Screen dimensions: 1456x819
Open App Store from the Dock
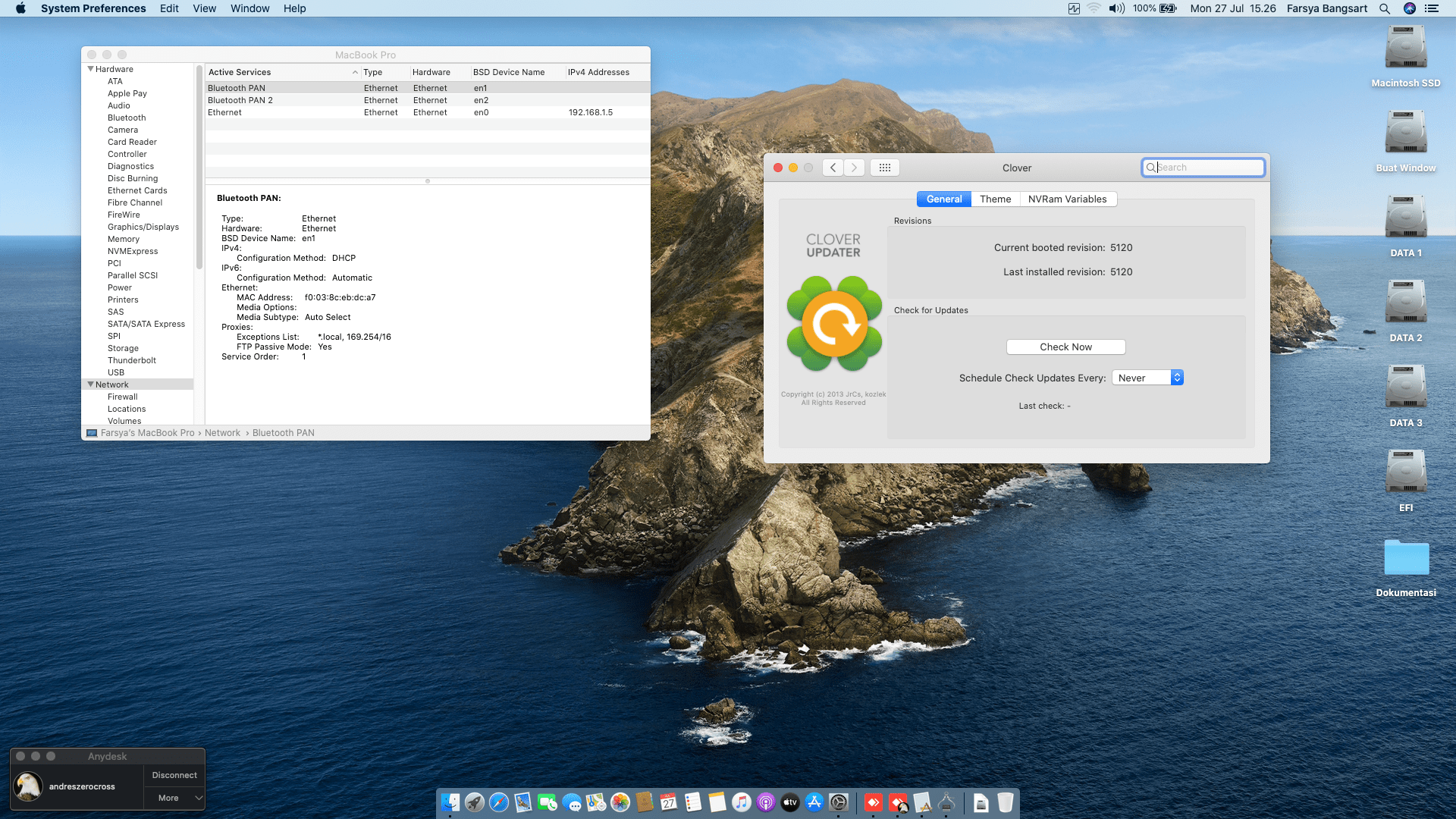(814, 802)
